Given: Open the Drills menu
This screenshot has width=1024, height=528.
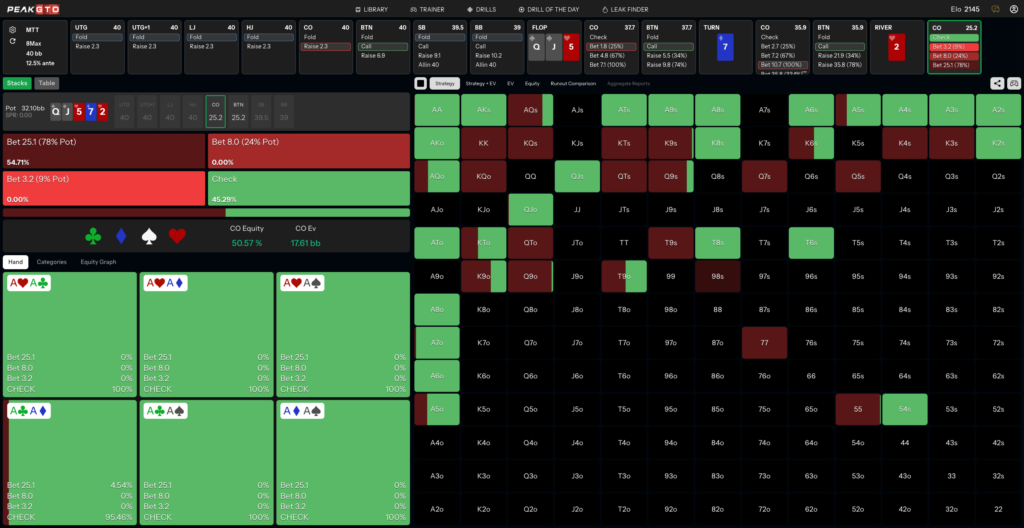Looking at the screenshot, I should coord(481,9).
